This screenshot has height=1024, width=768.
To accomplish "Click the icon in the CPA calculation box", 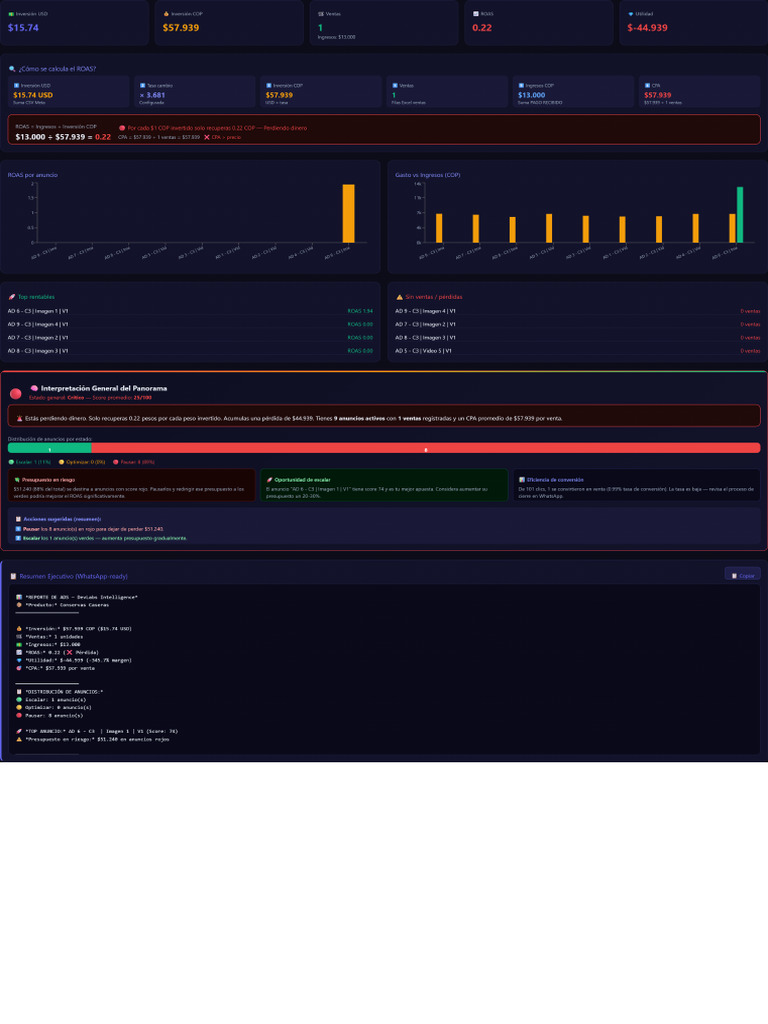I will tap(647, 86).
